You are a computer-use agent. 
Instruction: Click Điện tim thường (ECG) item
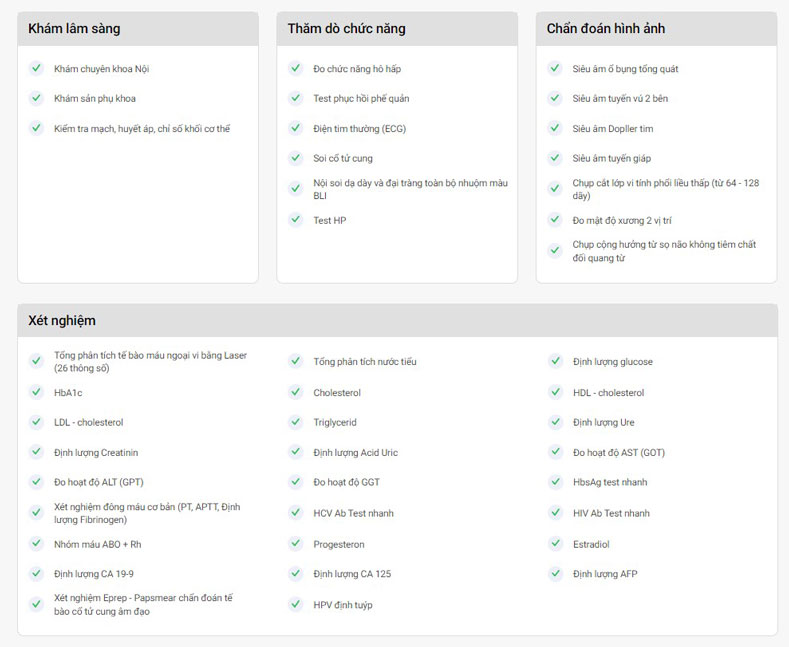tap(359, 129)
